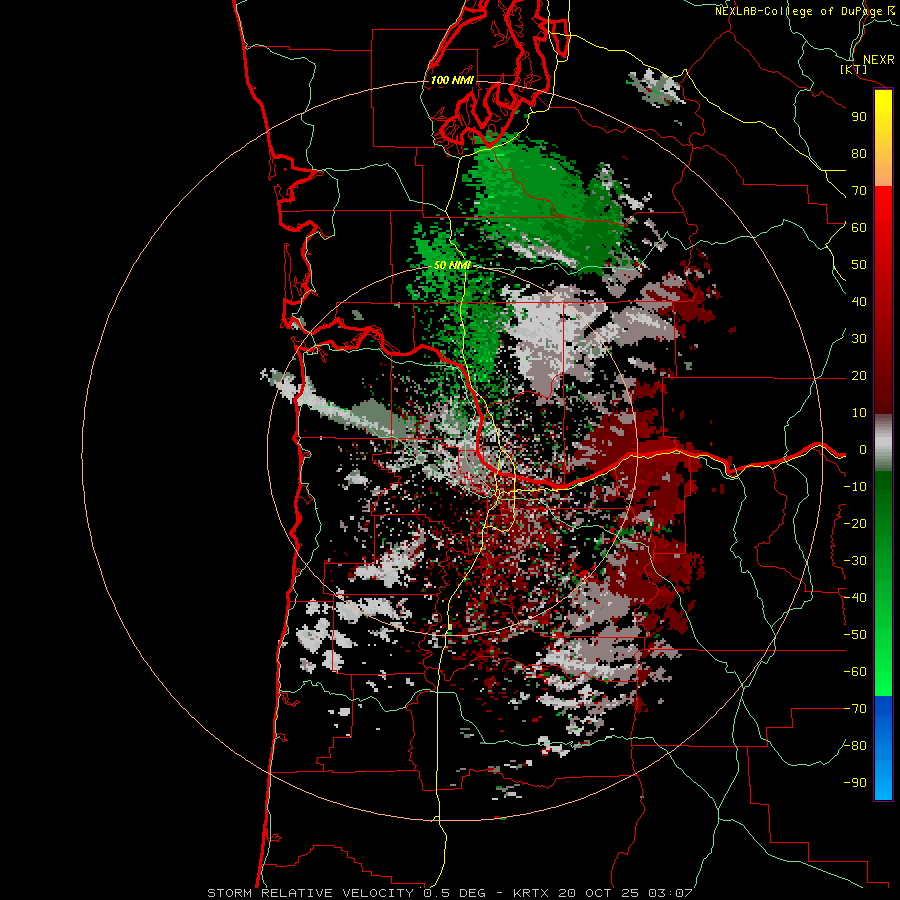The image size is (900, 900).
Task: Click the 40 value on the velocity scale
Action: 859,301
